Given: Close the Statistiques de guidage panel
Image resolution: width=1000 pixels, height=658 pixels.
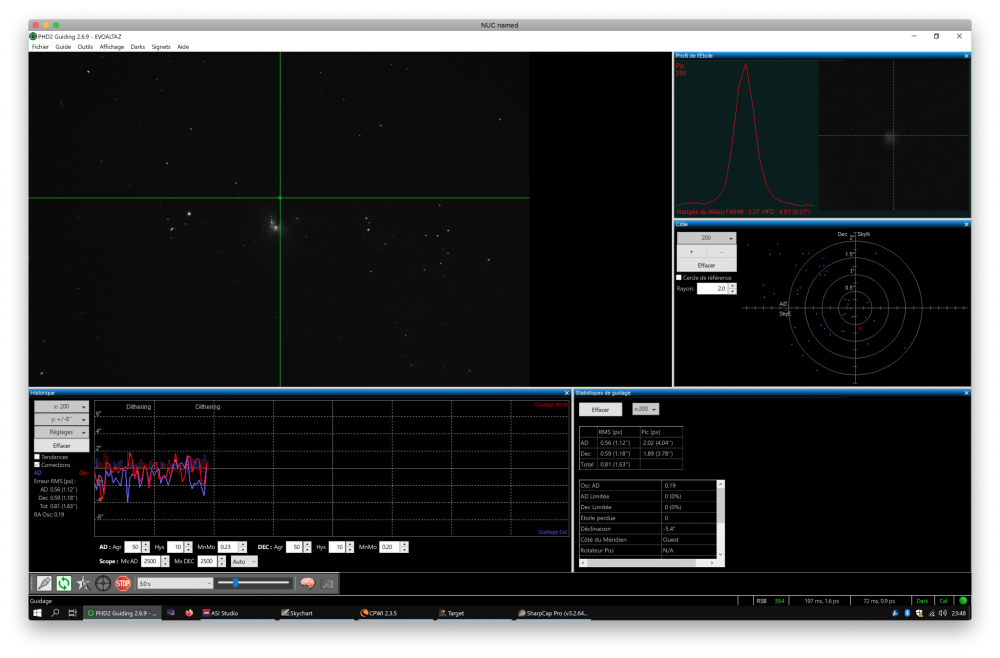Looking at the screenshot, I should (x=966, y=393).
